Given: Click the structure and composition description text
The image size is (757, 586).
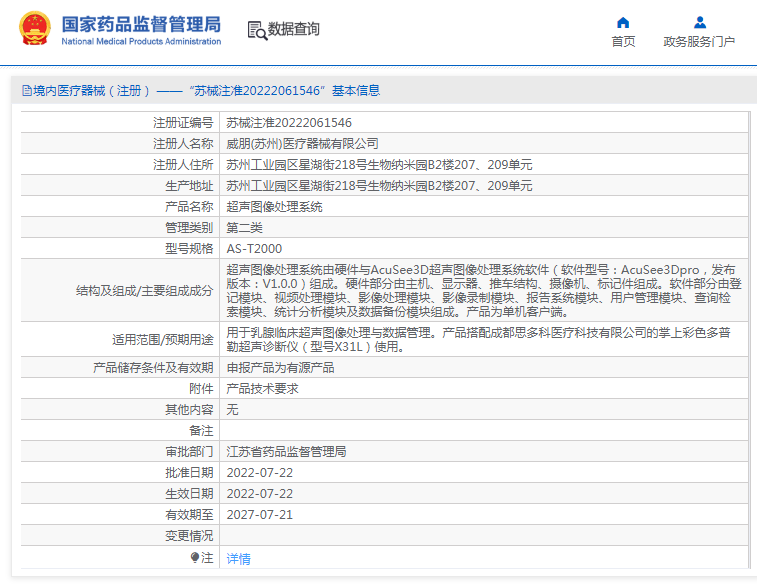Looking at the screenshot, I should 483,291.
